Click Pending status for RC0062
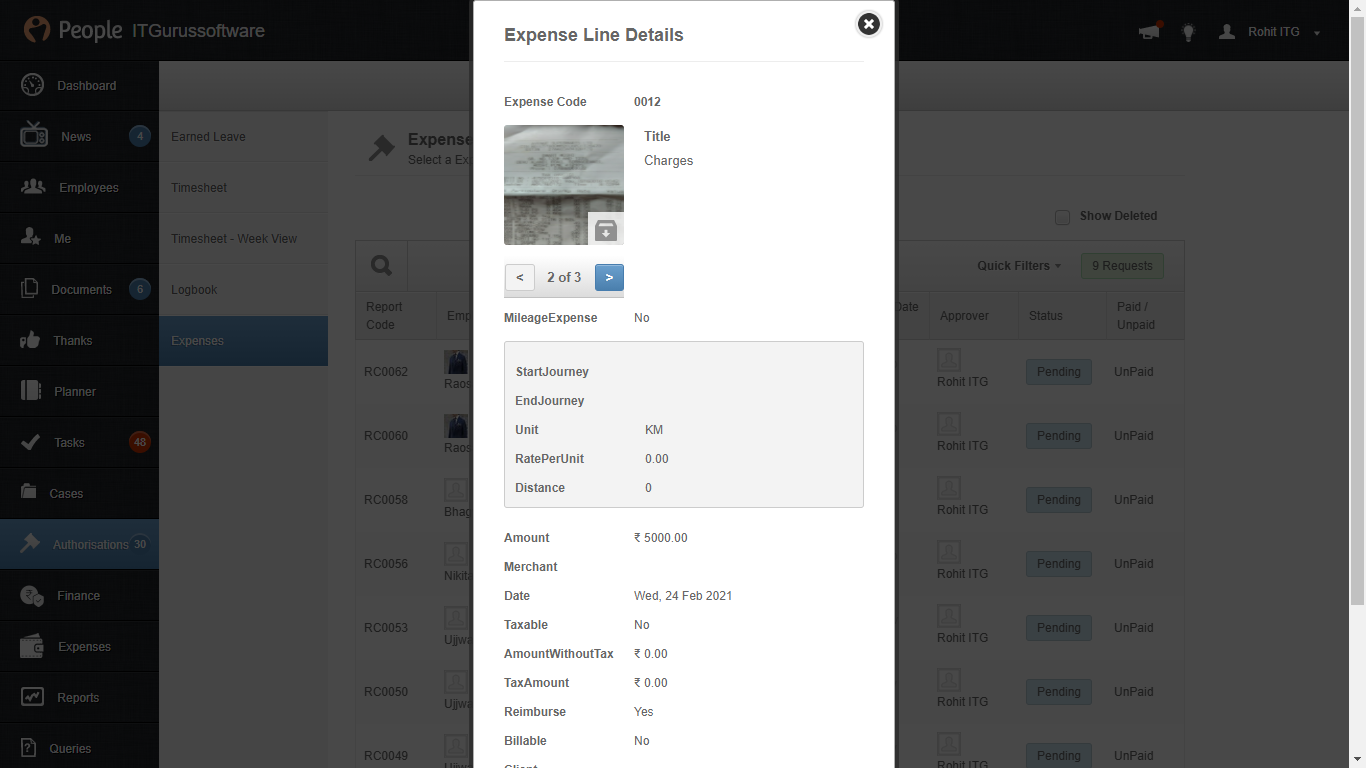 tap(1058, 372)
